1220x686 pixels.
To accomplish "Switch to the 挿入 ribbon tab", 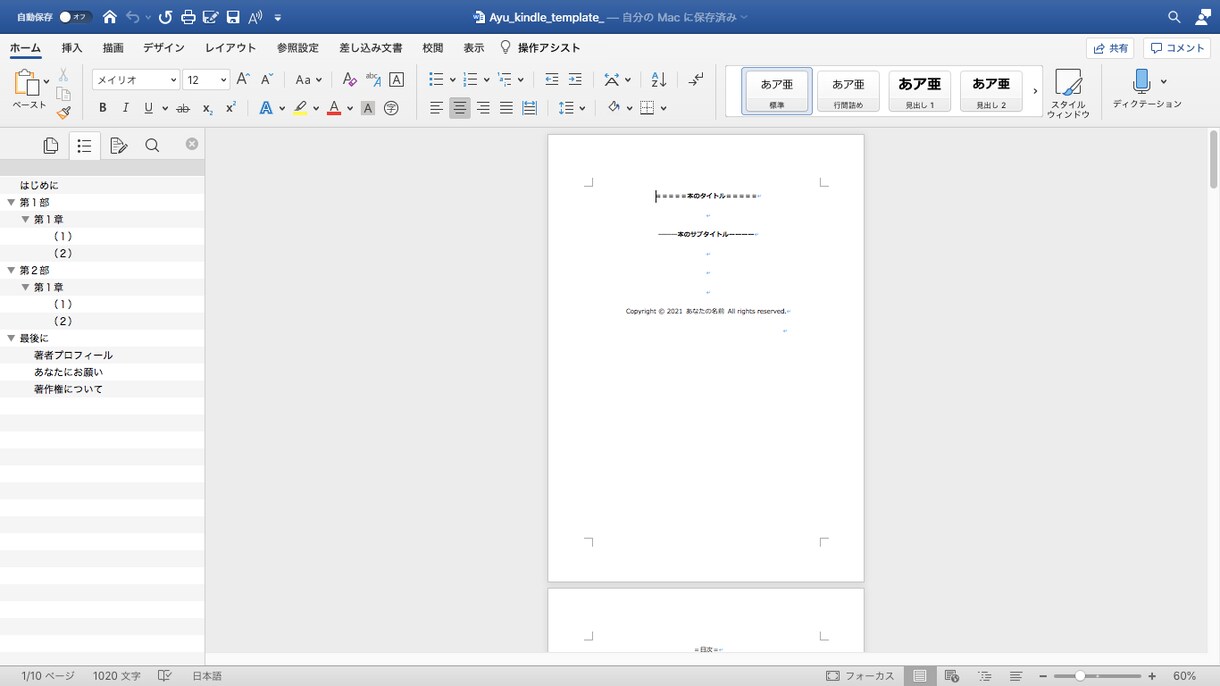I will click(72, 48).
